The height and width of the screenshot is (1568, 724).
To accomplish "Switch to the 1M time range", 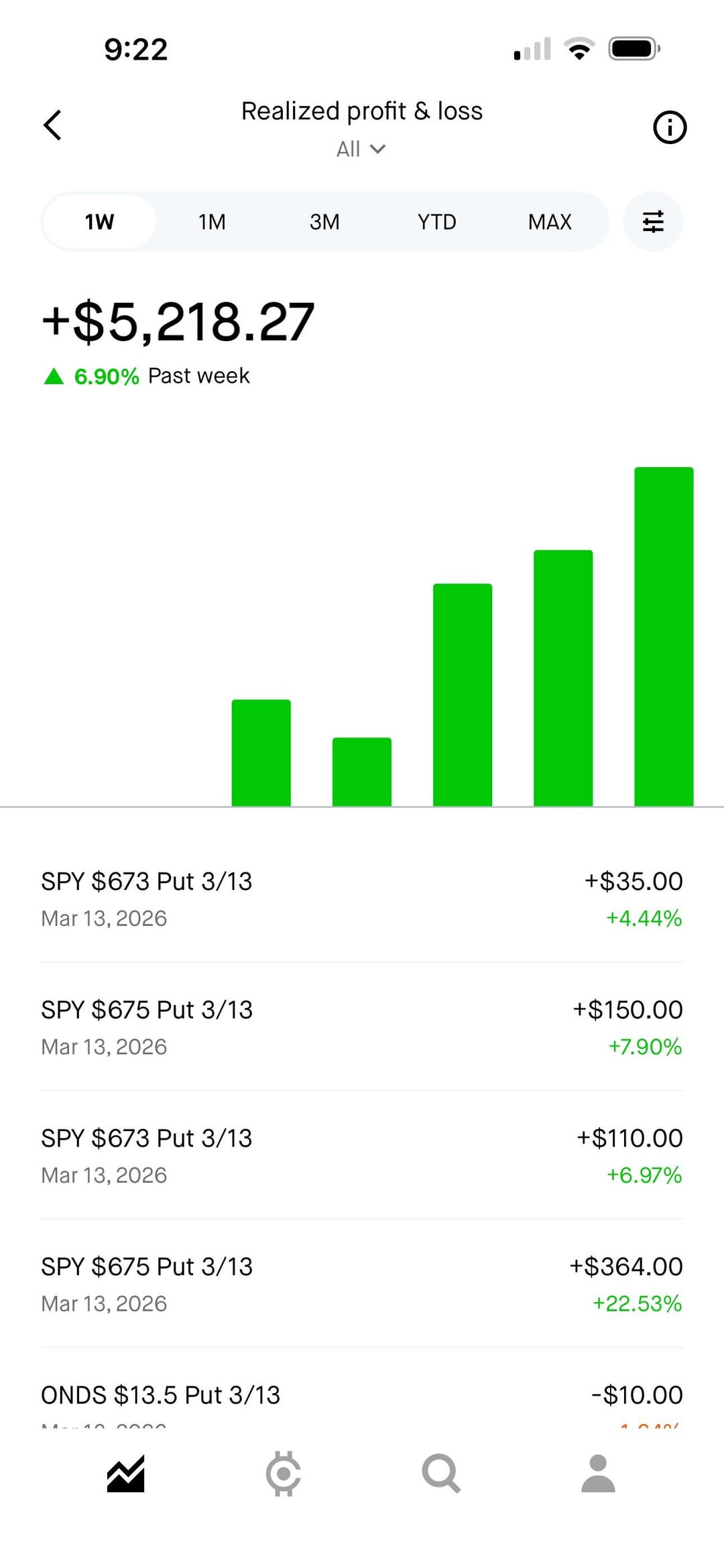I will 212,222.
